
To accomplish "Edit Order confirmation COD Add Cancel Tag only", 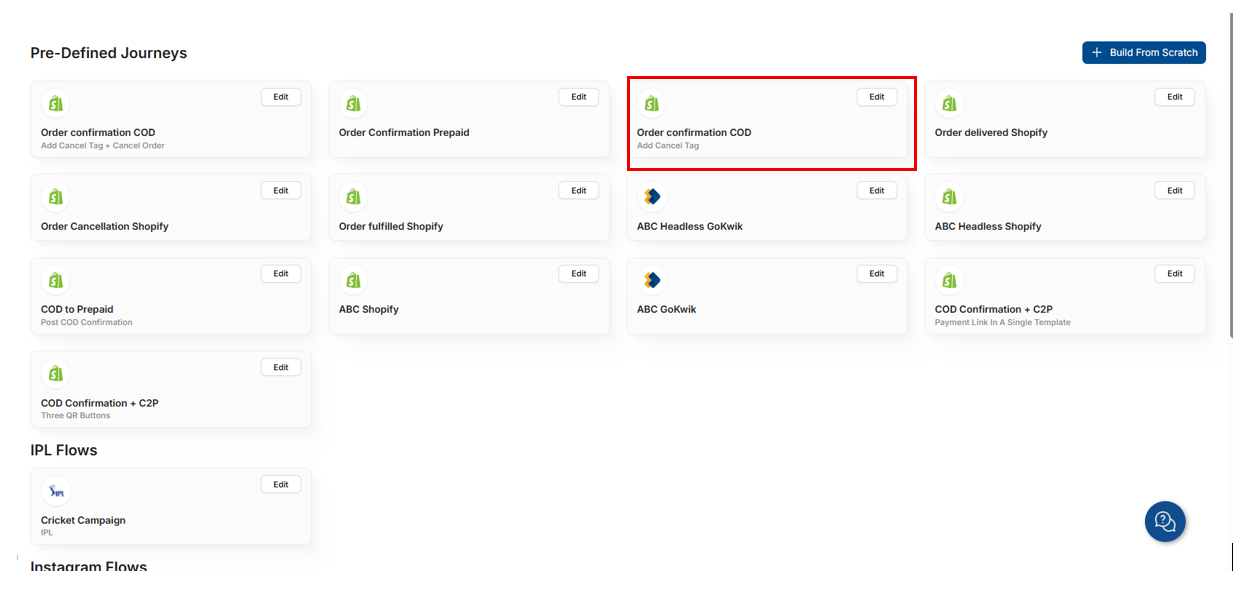I will click(x=877, y=97).
